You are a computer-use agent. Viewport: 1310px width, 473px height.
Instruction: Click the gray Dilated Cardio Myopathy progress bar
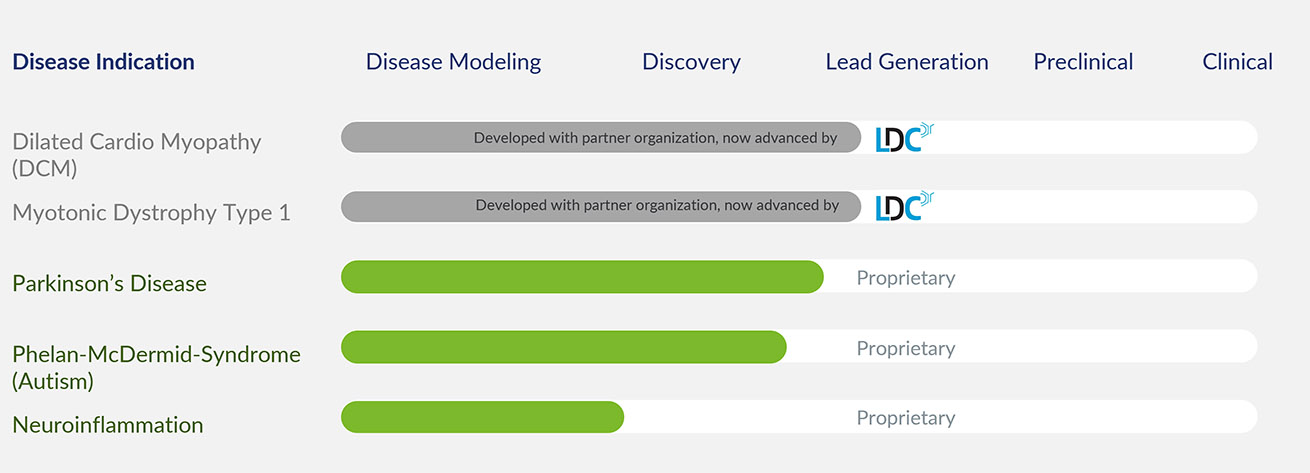(x=600, y=137)
